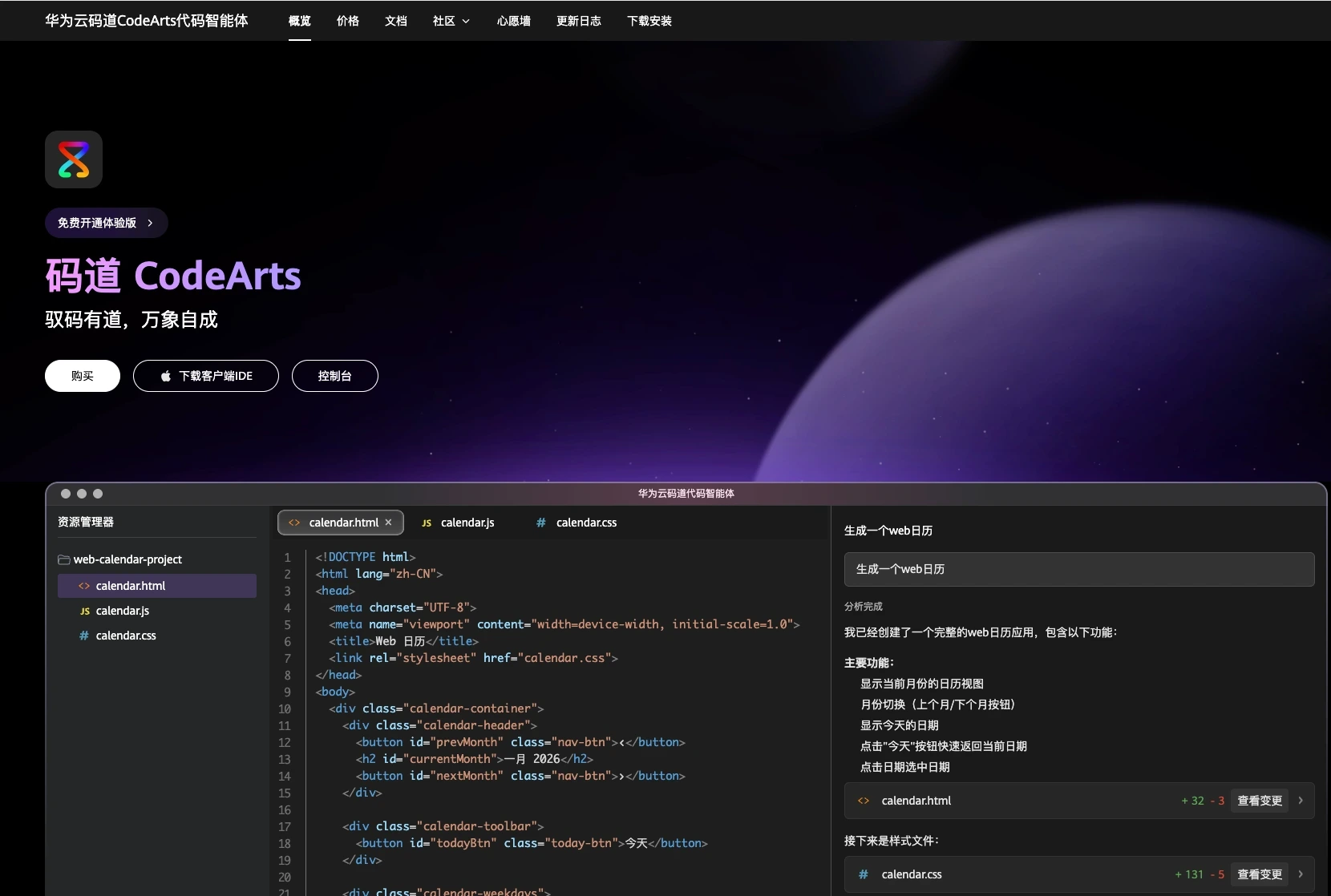Click the 分析完成 status text
Viewport: 1331px width, 896px height.
[x=864, y=607]
